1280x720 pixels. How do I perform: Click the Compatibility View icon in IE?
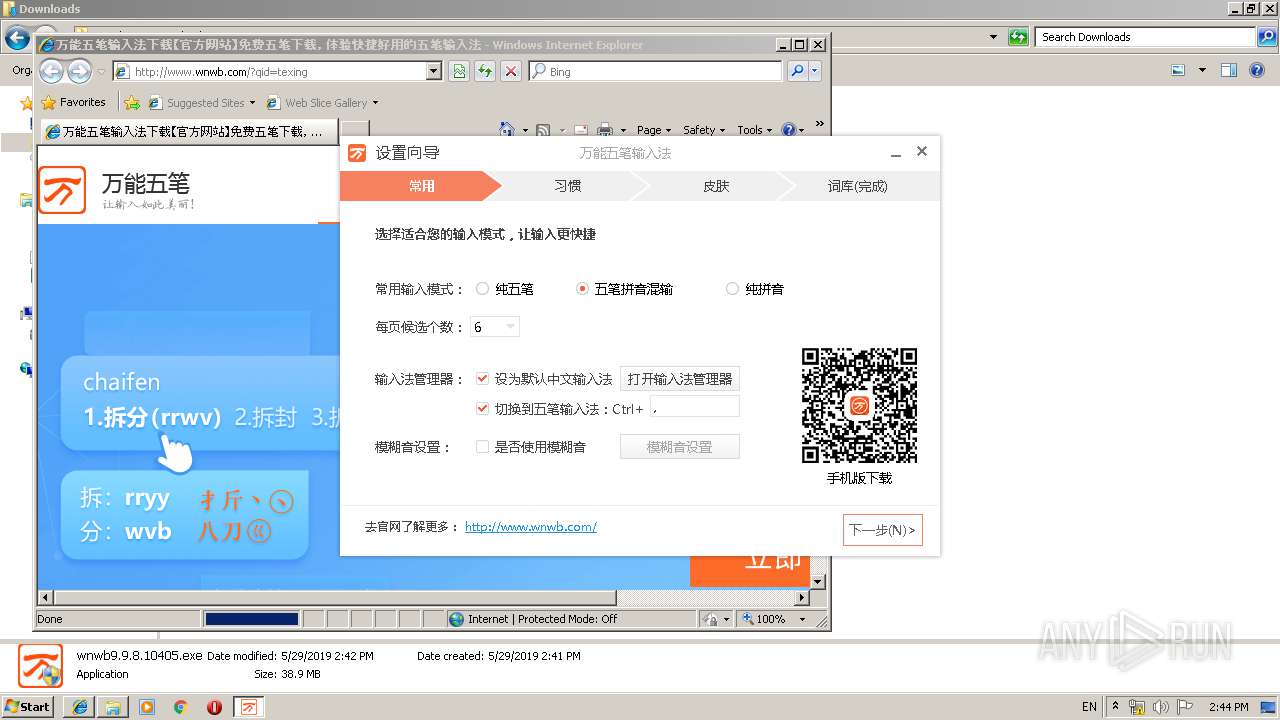(459, 71)
